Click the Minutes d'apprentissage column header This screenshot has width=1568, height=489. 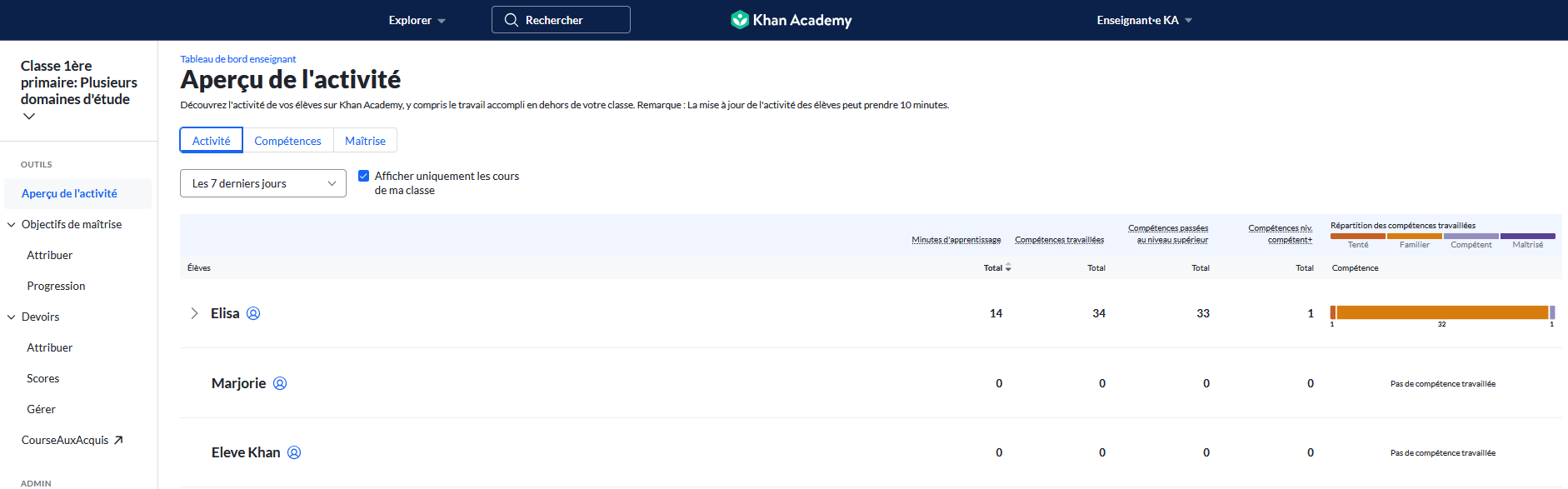(956, 240)
